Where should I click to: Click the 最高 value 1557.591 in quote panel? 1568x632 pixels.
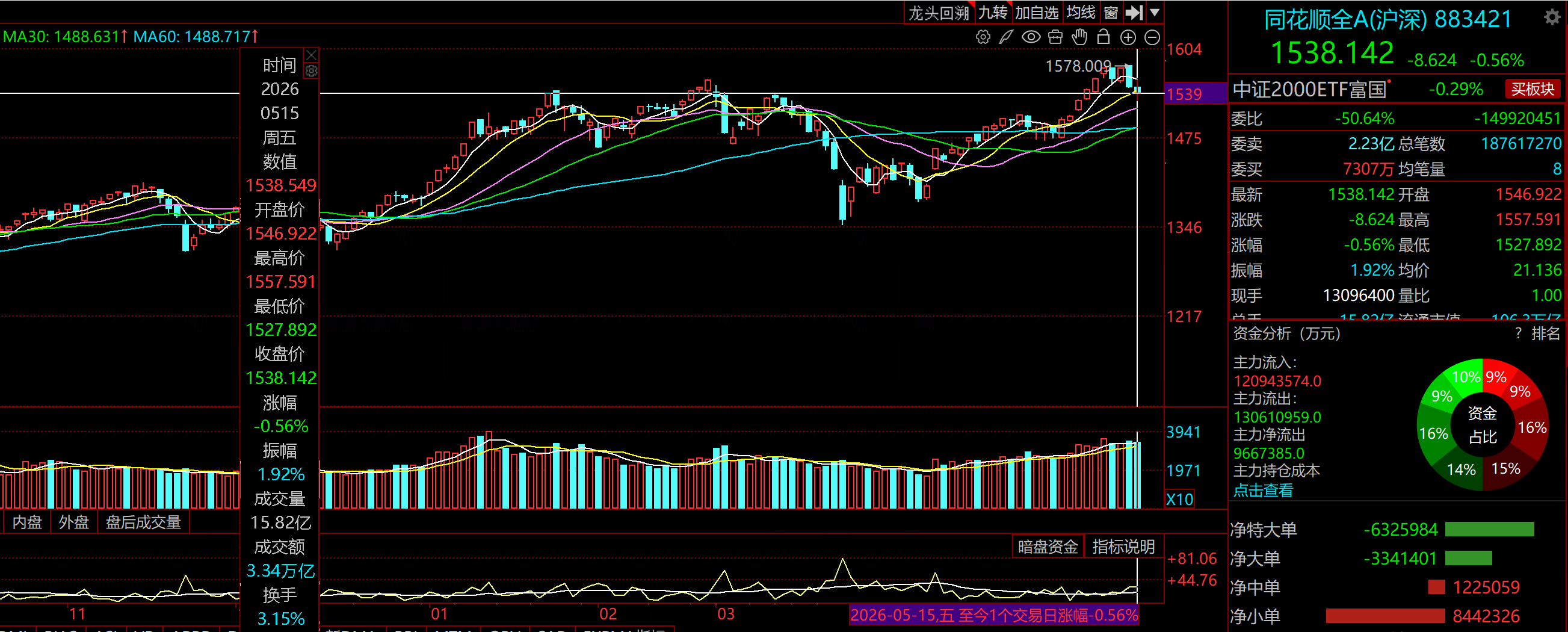(1528, 219)
